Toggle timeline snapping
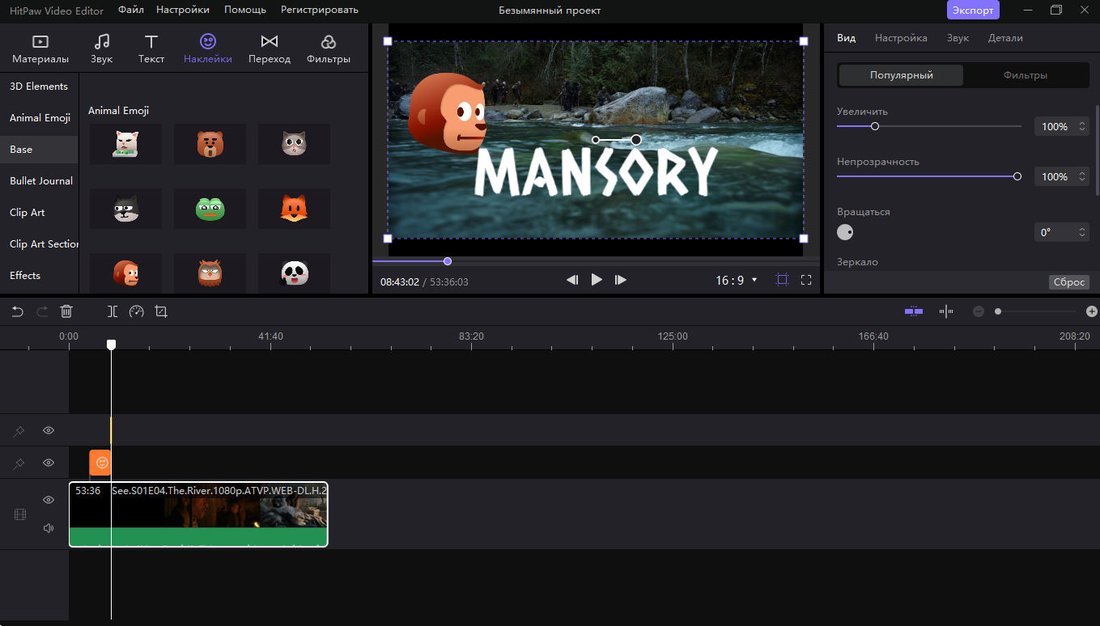Viewport: 1100px width, 626px height. tap(913, 311)
